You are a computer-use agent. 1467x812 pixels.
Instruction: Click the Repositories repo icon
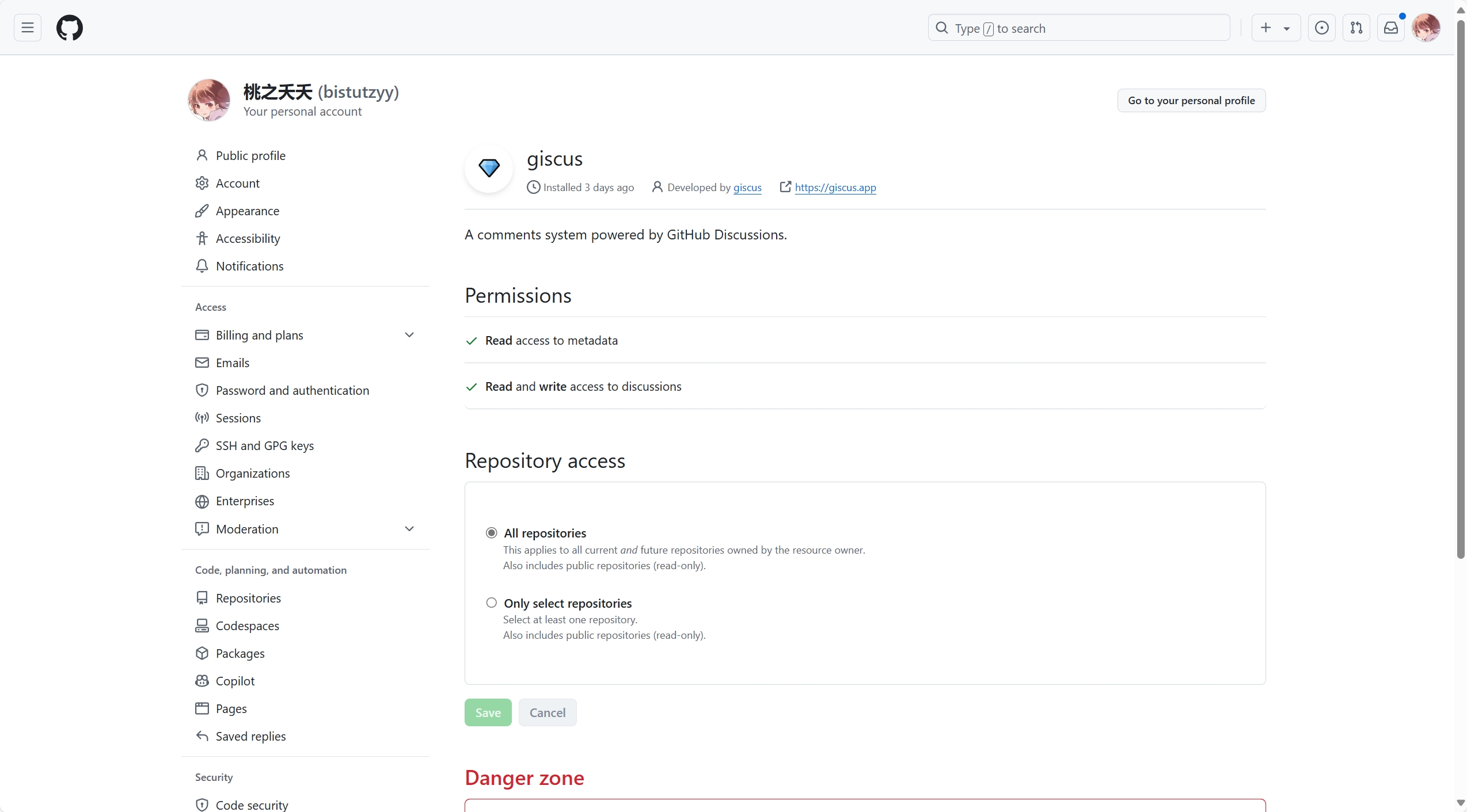[x=202, y=598]
